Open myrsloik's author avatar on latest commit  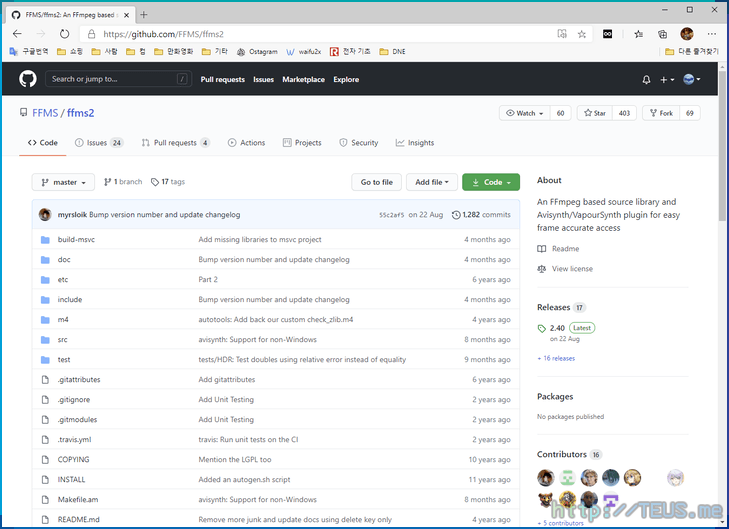click(x=45, y=214)
